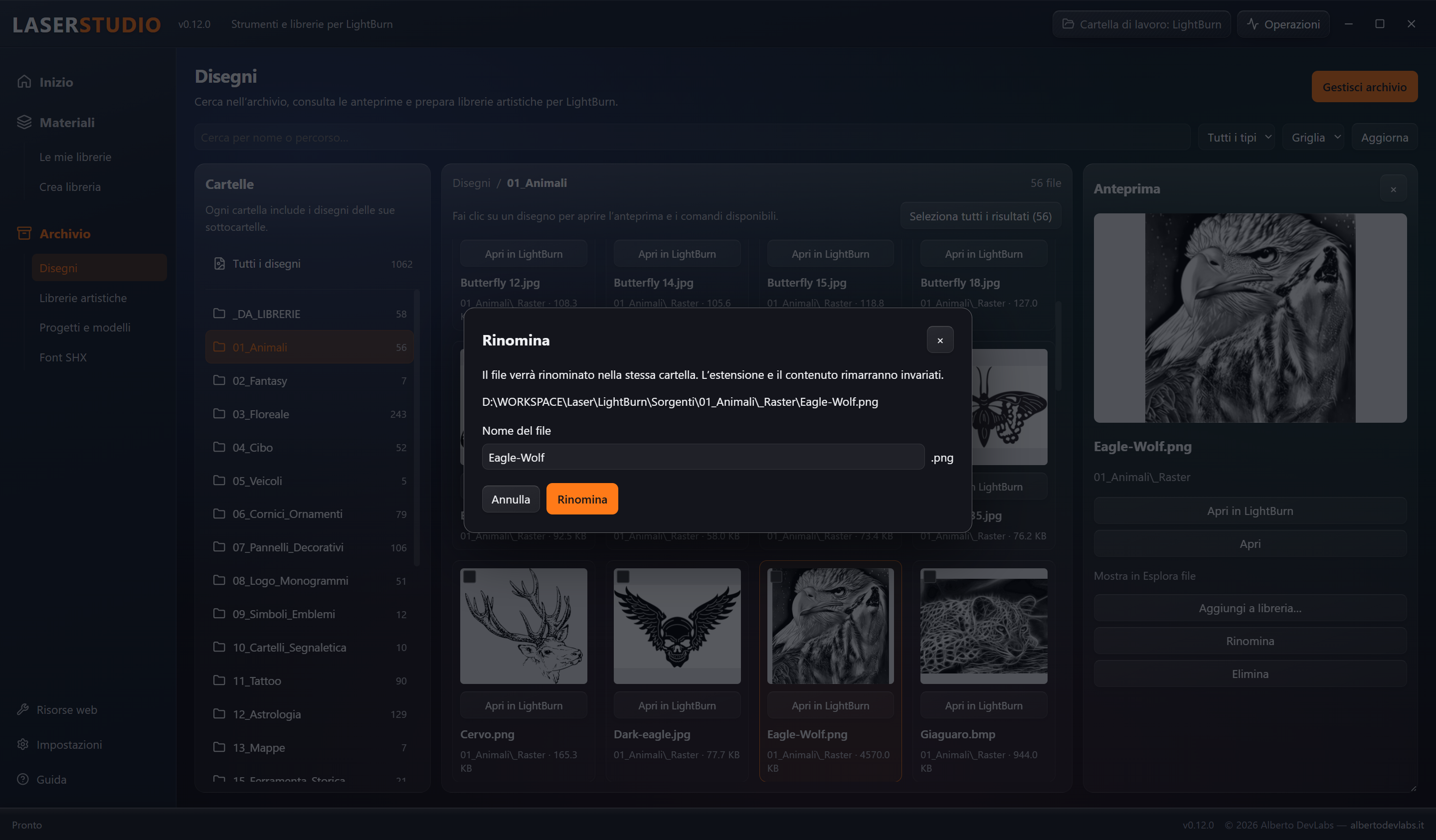1436x840 pixels.
Task: Click the Risorse web wrench icon
Action: [x=23, y=709]
